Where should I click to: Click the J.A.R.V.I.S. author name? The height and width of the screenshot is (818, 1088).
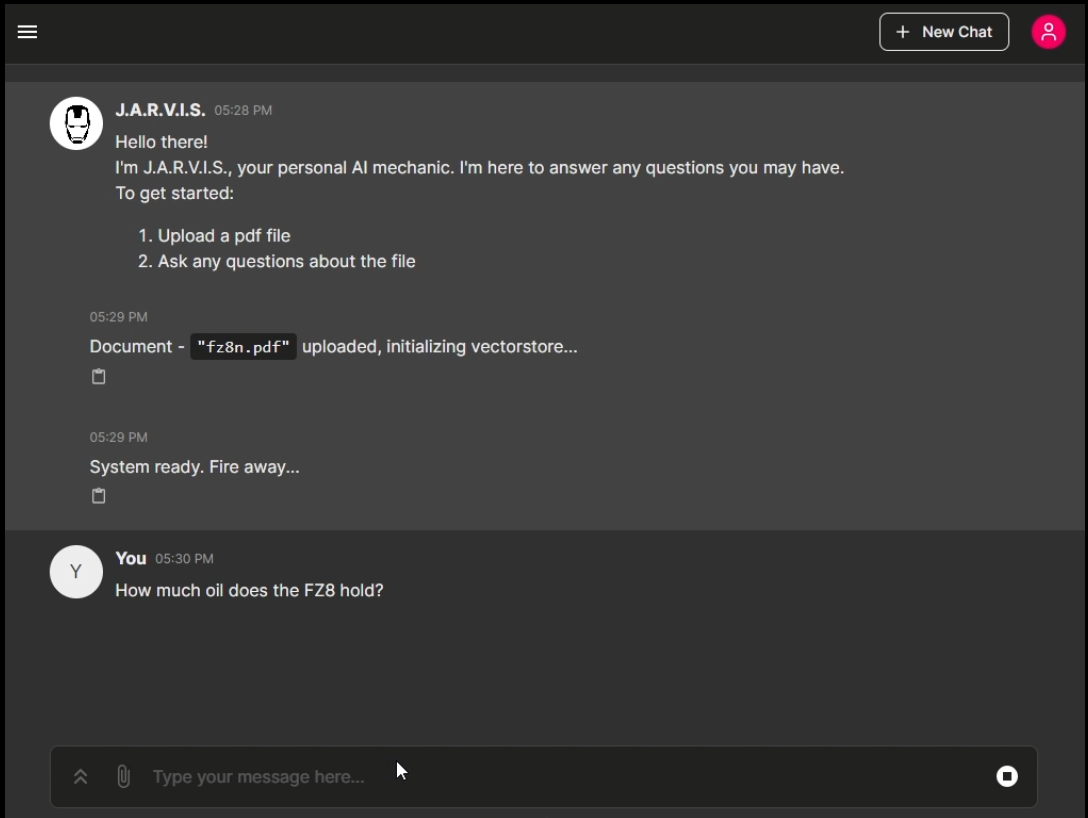pos(160,110)
